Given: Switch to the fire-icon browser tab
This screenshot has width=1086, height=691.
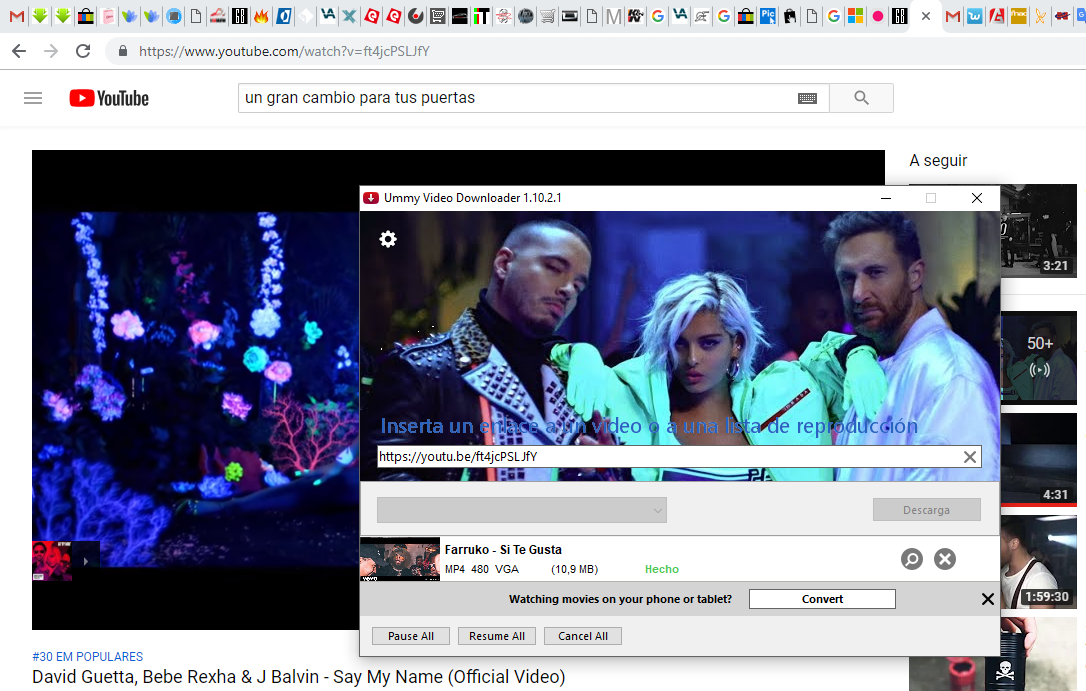Looking at the screenshot, I should click(x=261, y=16).
